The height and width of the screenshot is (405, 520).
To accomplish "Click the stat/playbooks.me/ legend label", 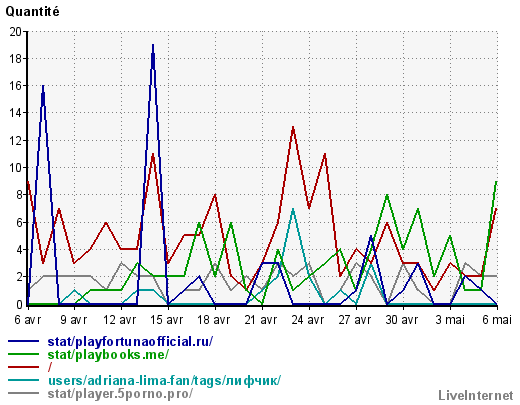I will [108, 355].
